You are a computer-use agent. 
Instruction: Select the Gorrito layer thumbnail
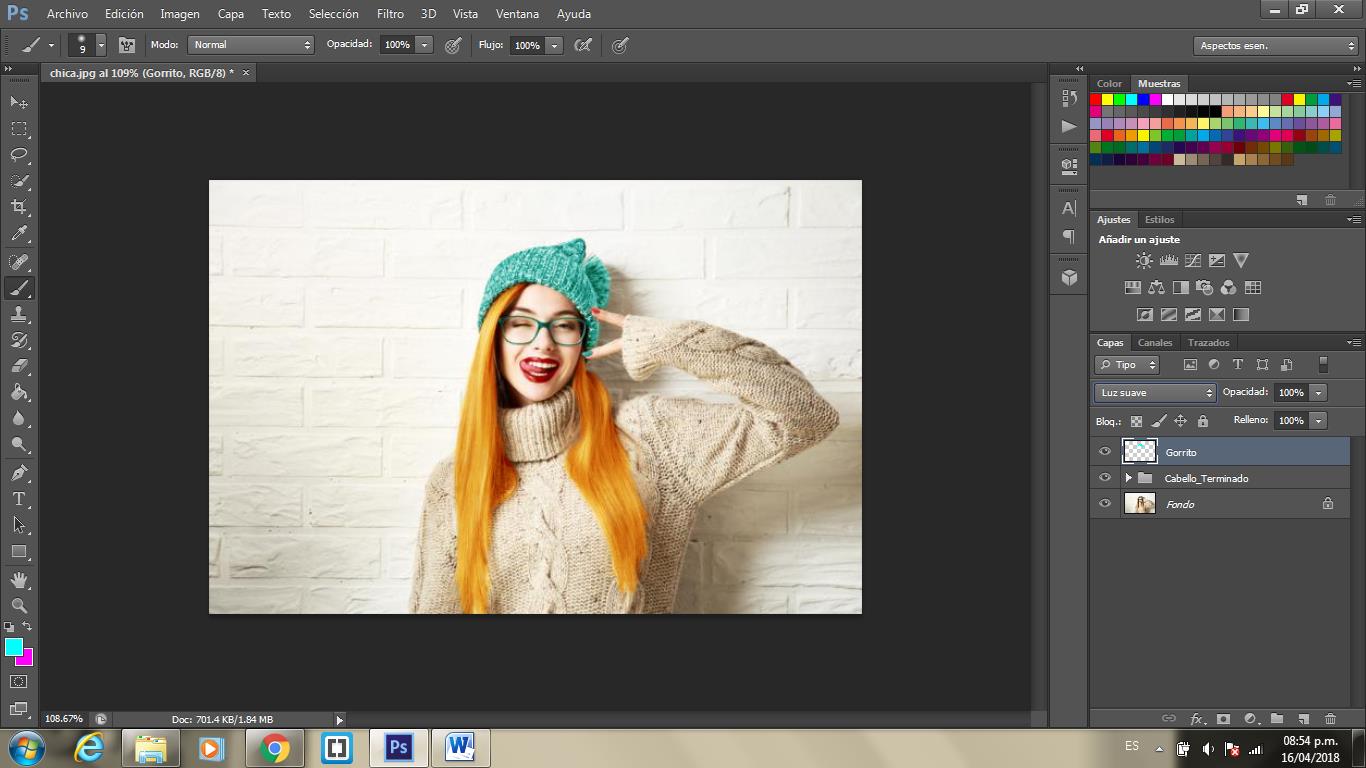(x=1140, y=452)
